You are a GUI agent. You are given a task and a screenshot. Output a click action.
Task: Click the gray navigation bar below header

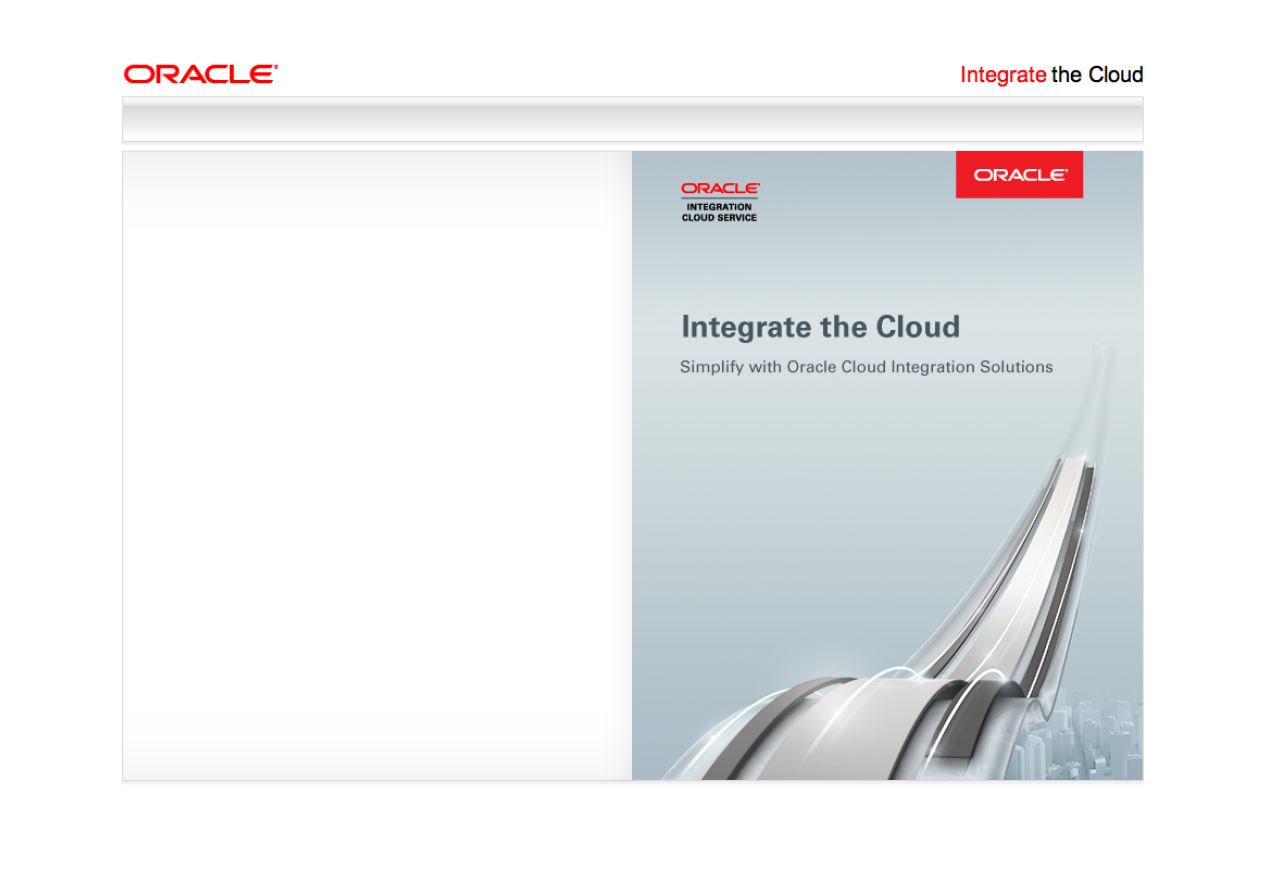632,120
